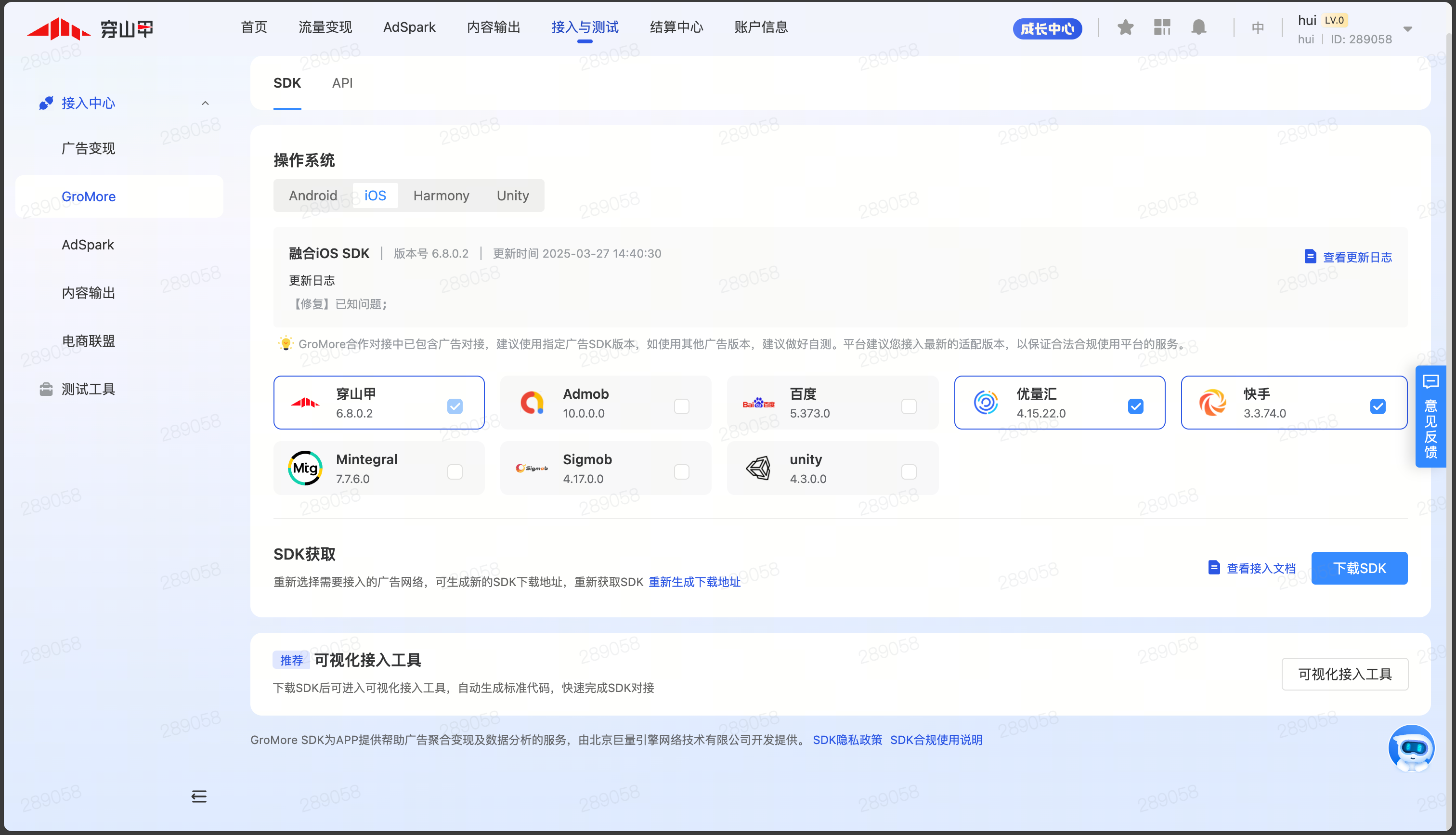Click the star favorites icon in header

pos(1125,27)
